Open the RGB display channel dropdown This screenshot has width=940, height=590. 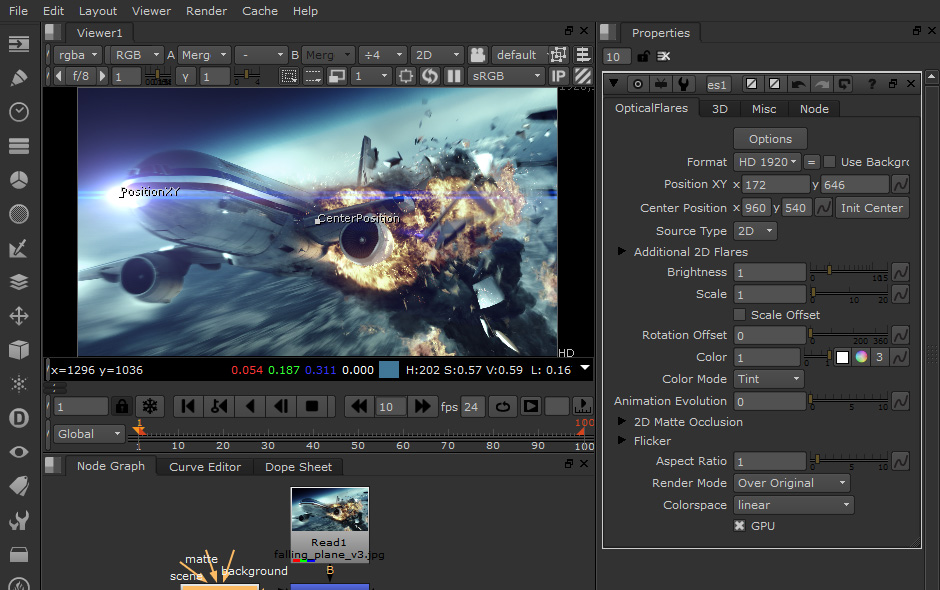135,55
